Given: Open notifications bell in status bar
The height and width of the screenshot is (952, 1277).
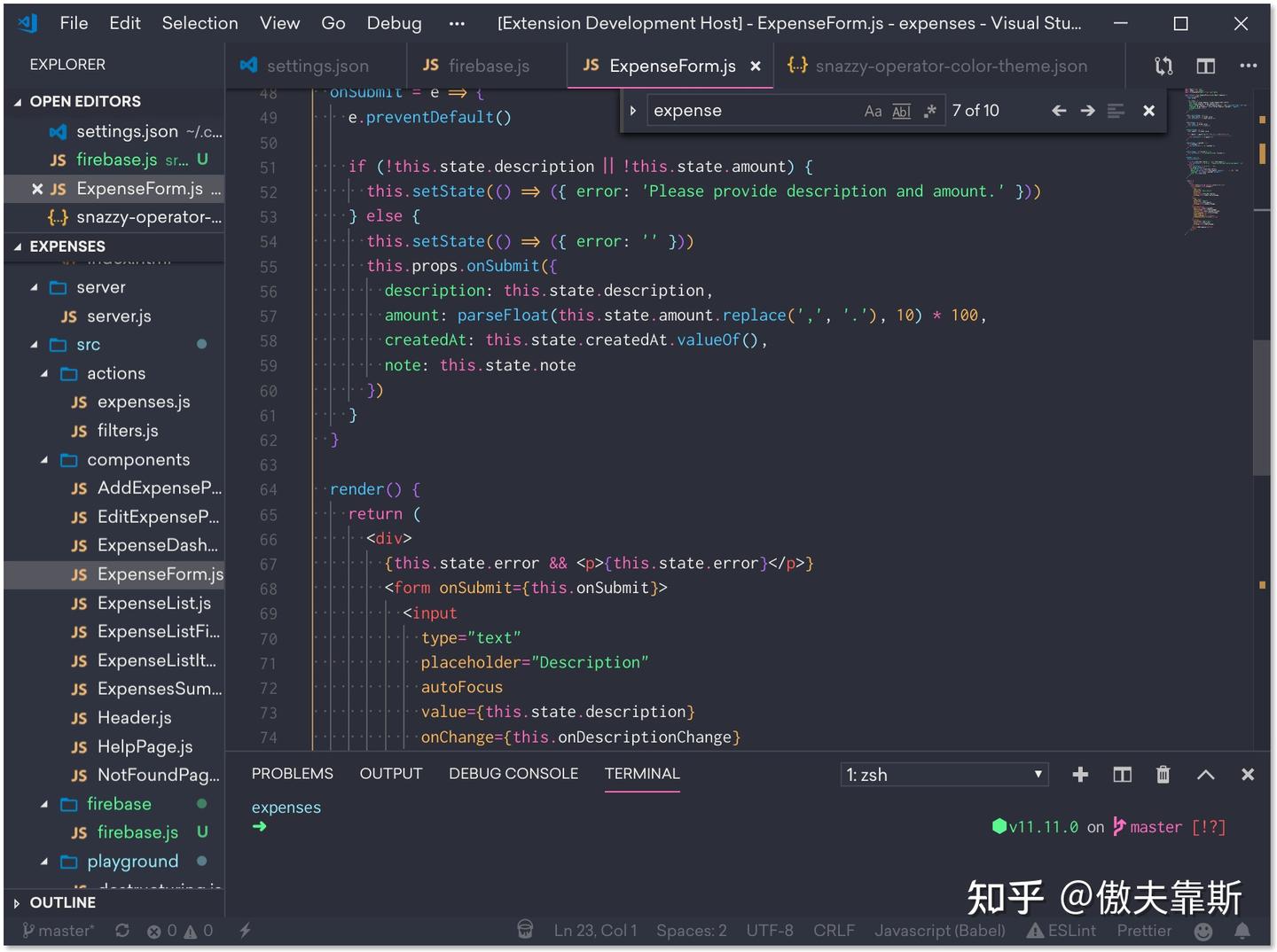Looking at the screenshot, I should [x=1242, y=931].
